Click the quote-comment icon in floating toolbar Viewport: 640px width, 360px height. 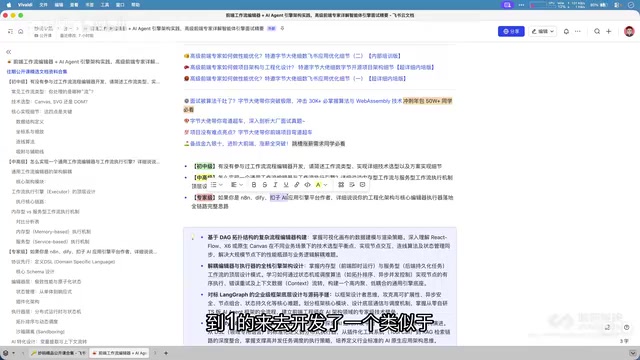(352, 185)
